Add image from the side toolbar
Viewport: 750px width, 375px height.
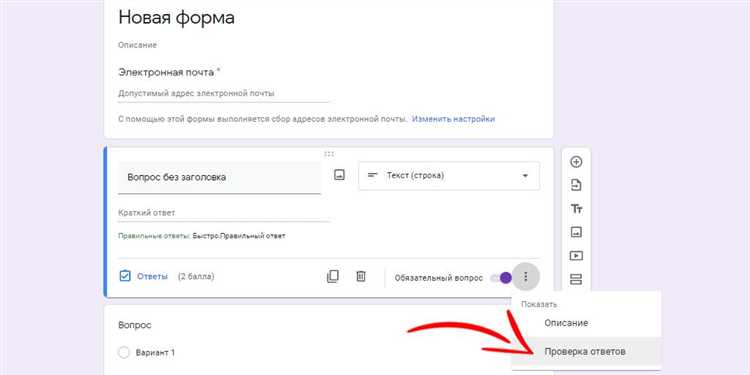click(576, 232)
